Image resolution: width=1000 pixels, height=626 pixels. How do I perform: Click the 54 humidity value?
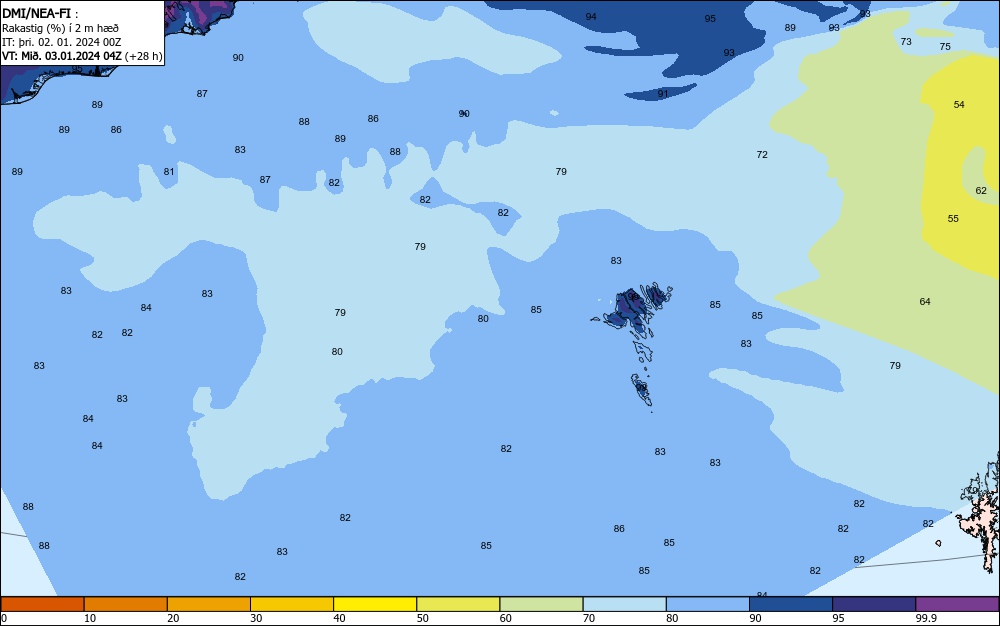pyautogui.click(x=959, y=105)
